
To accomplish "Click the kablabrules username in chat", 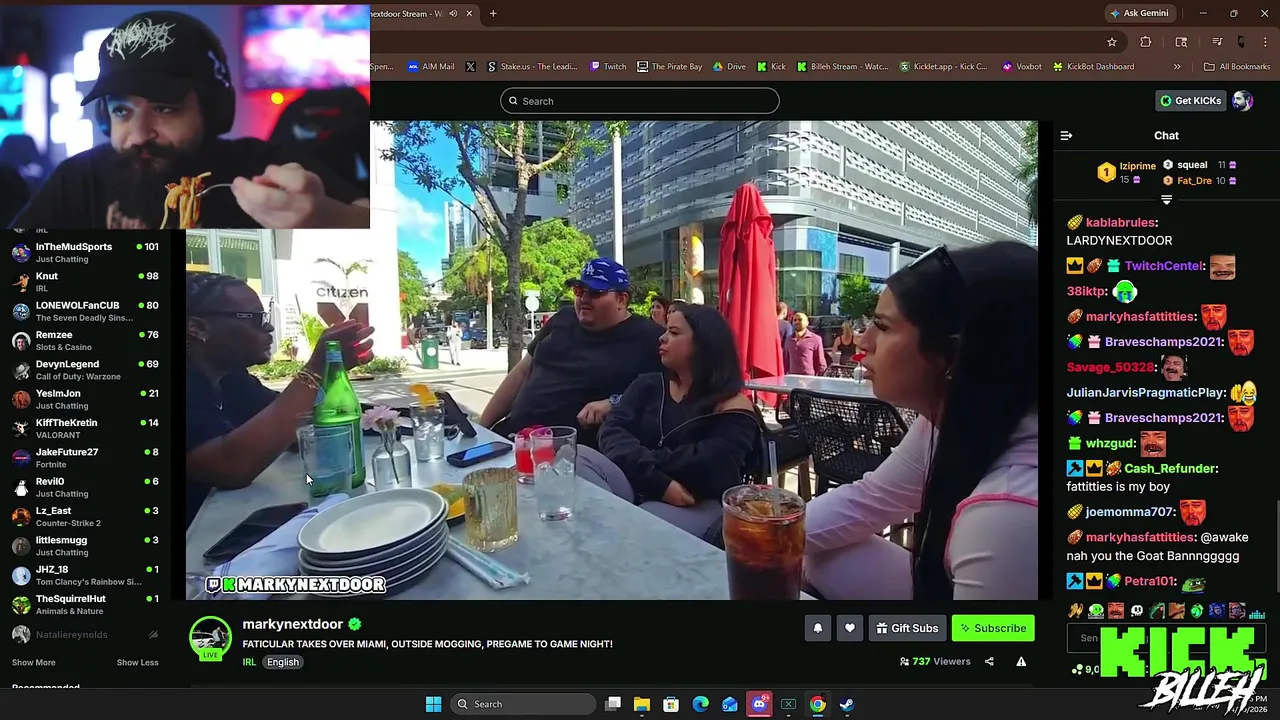I will click(1121, 222).
